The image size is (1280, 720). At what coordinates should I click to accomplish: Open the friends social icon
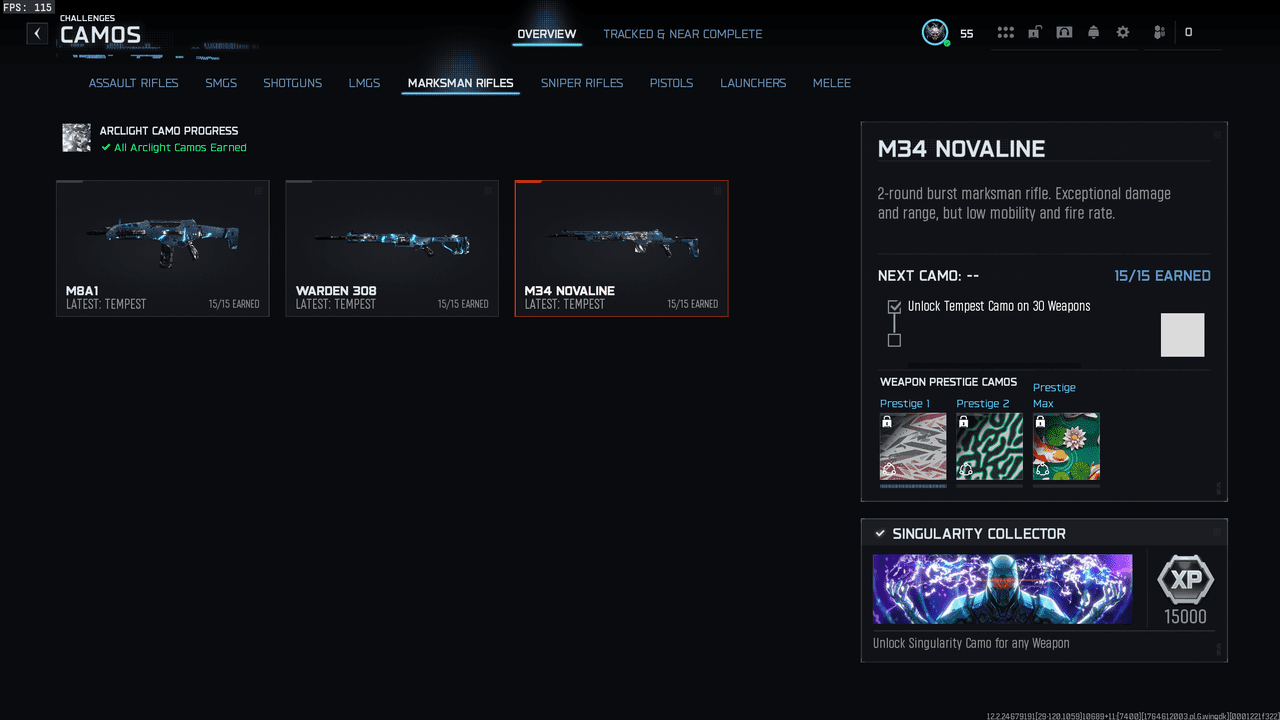tap(1159, 33)
